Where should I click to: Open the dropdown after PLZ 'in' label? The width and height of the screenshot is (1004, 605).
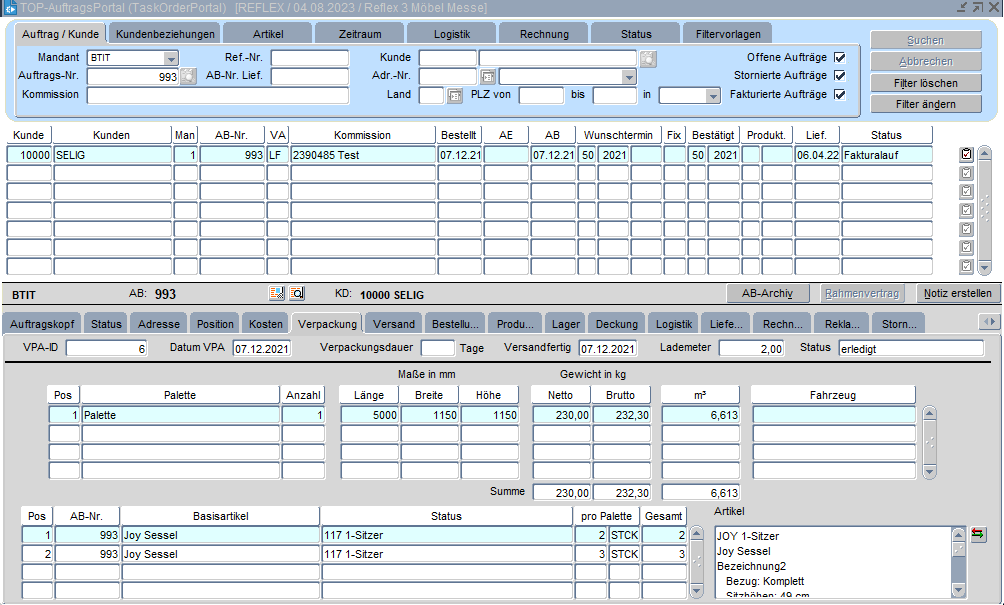click(x=712, y=96)
